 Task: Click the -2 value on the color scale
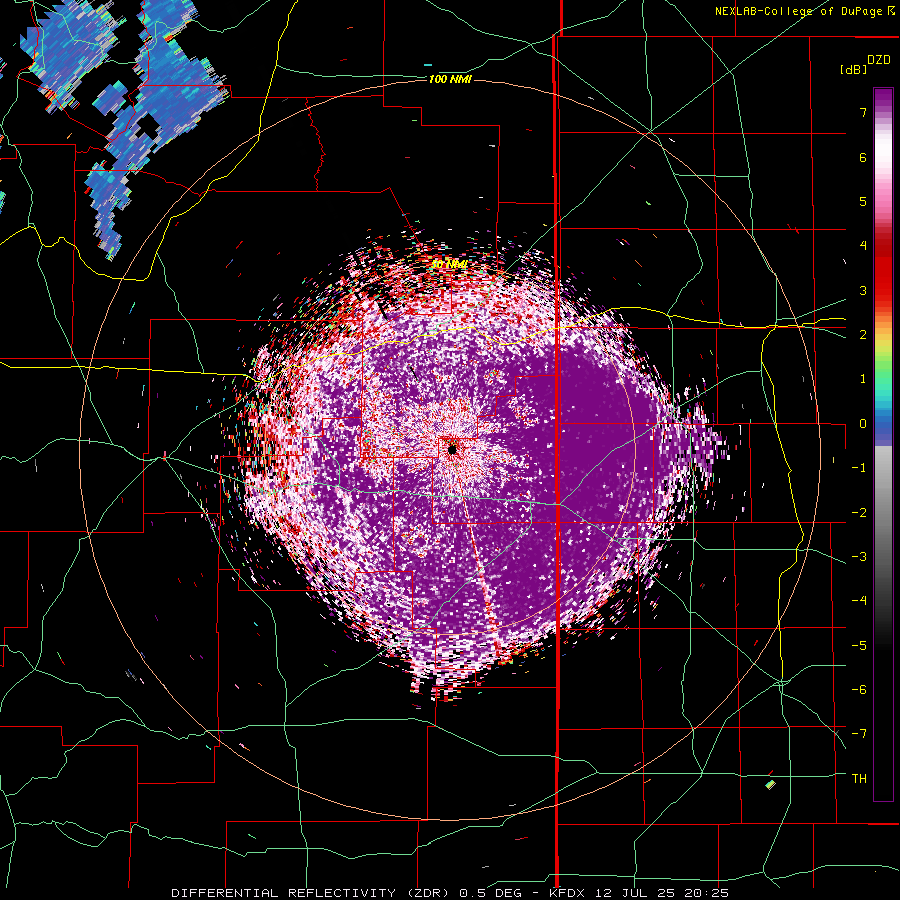pos(859,513)
